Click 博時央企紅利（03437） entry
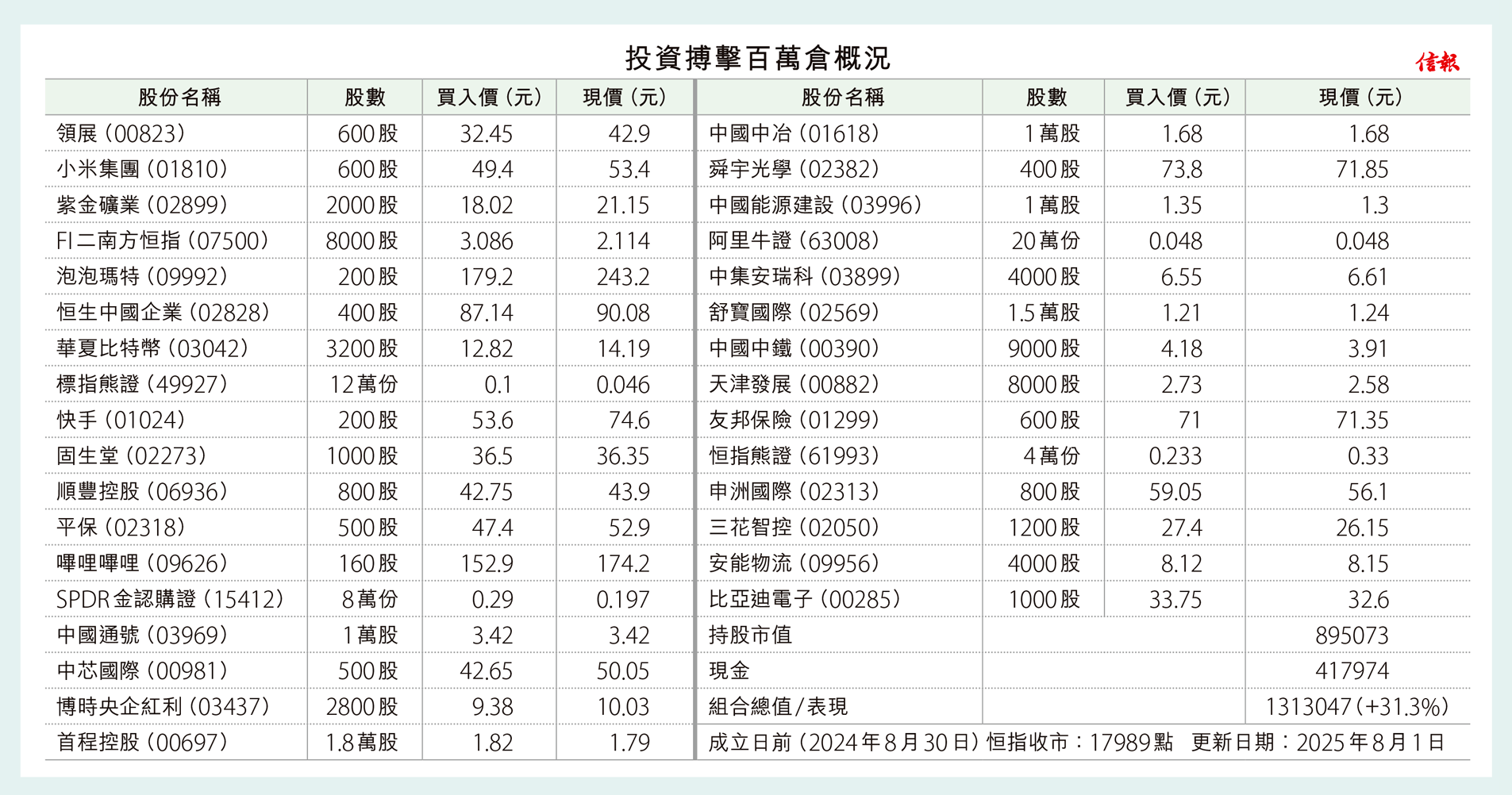 163,706
